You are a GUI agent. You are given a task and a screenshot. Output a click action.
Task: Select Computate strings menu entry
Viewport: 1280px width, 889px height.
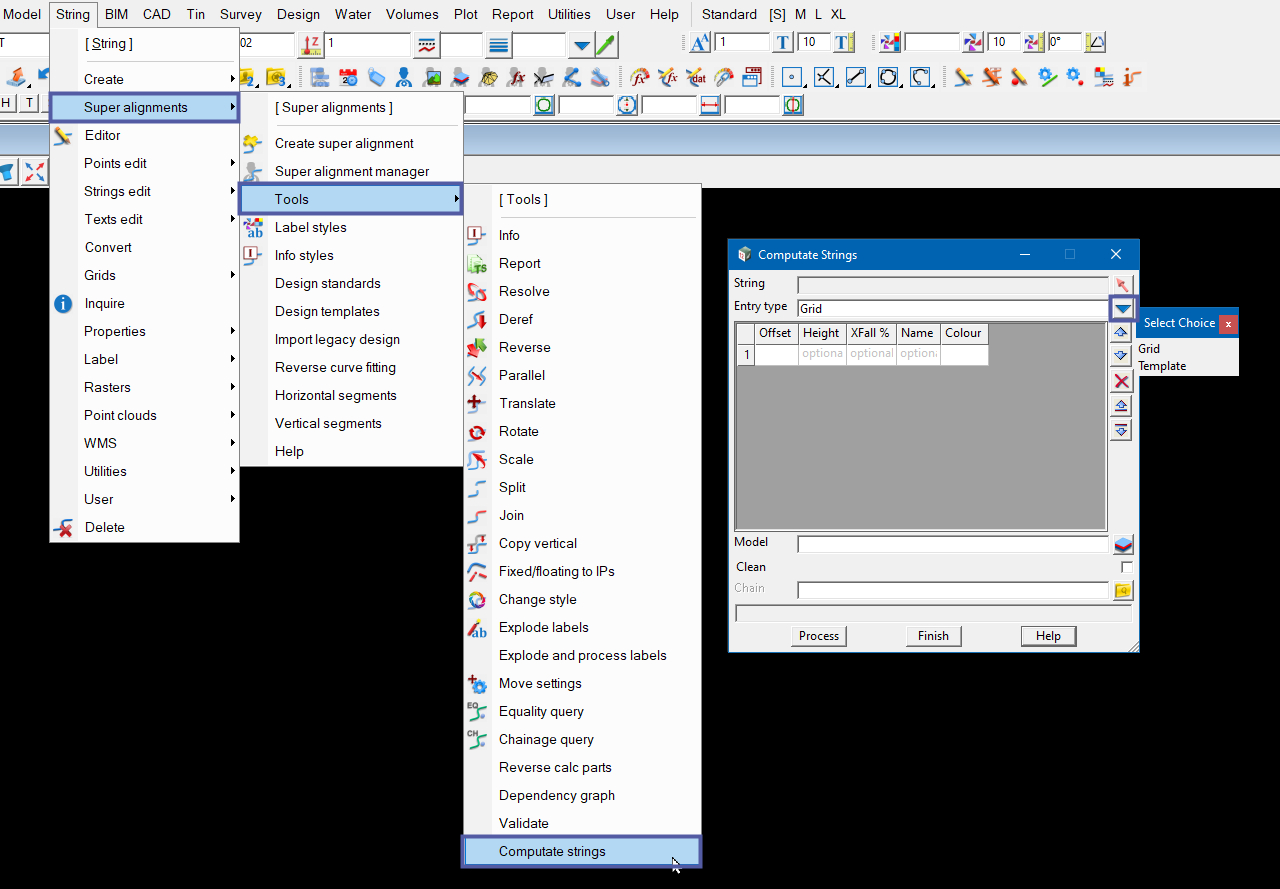point(551,851)
